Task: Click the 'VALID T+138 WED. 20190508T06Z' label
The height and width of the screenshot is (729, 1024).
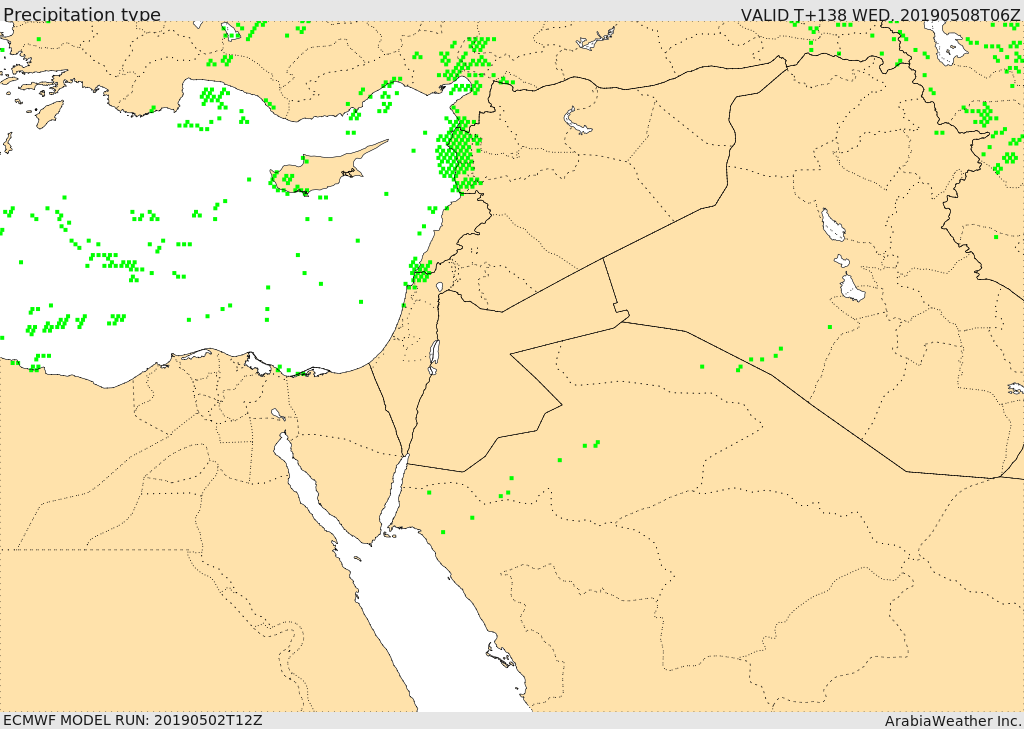Action: [x=880, y=14]
